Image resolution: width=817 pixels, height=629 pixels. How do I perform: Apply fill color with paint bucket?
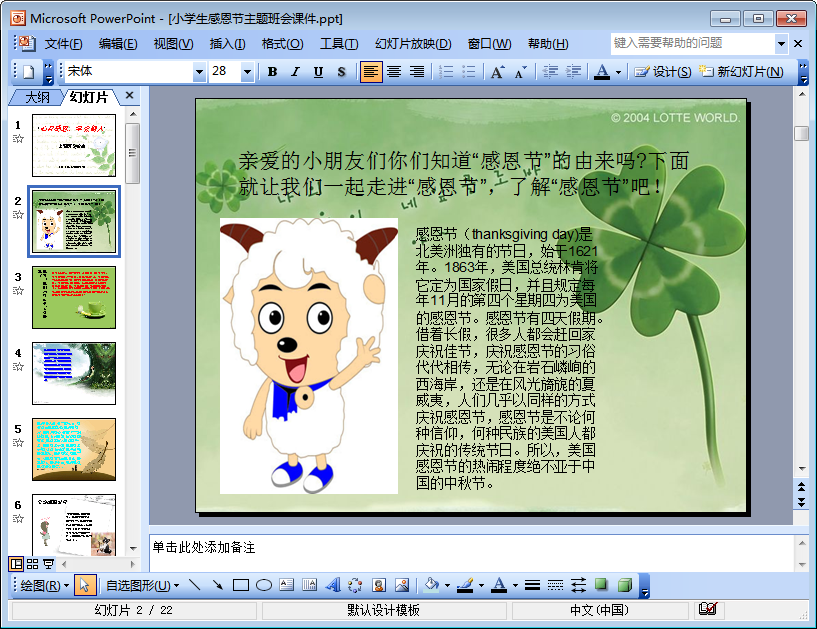pyautogui.click(x=431, y=585)
